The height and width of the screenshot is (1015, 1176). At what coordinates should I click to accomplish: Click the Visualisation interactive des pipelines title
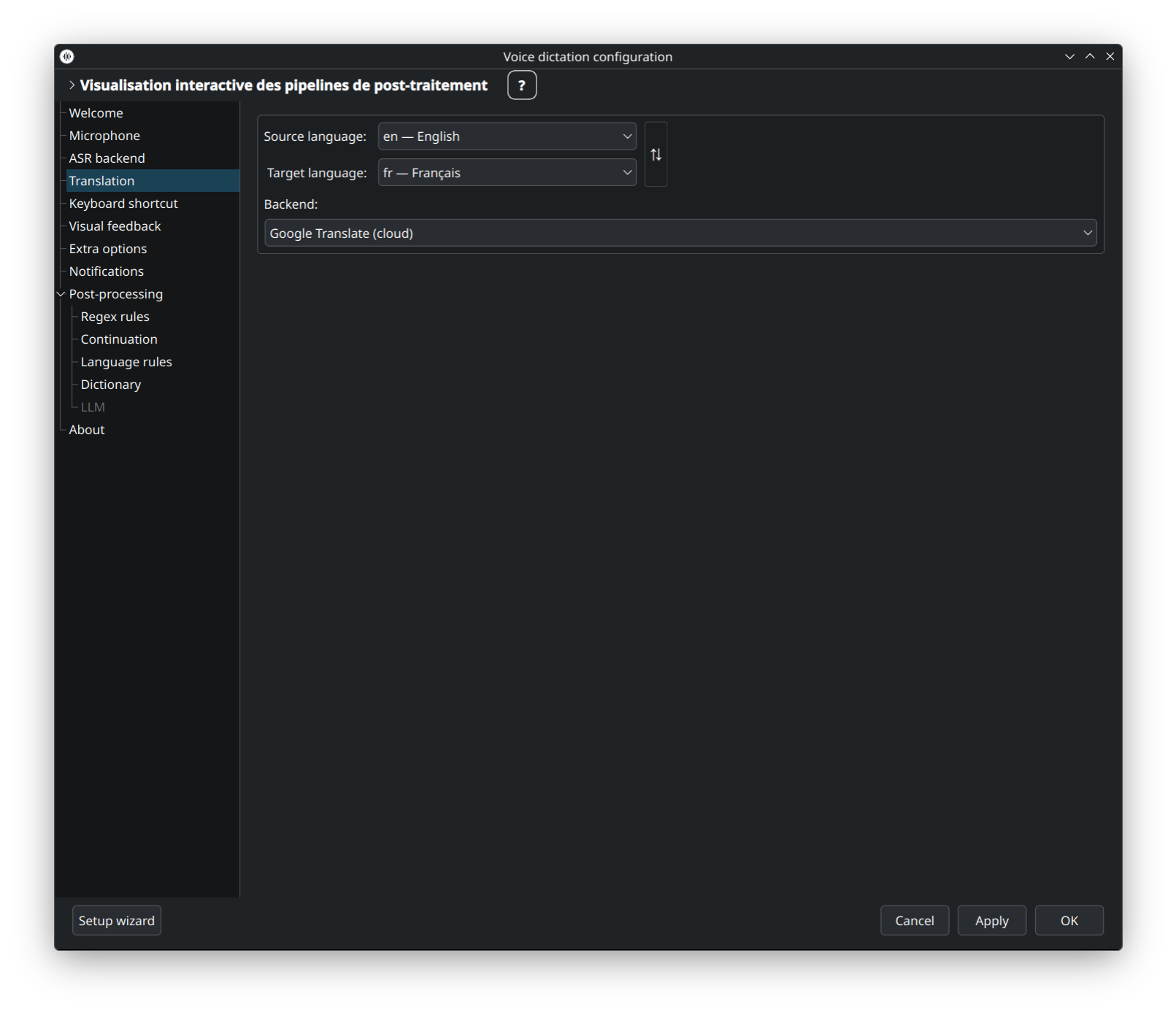(283, 85)
